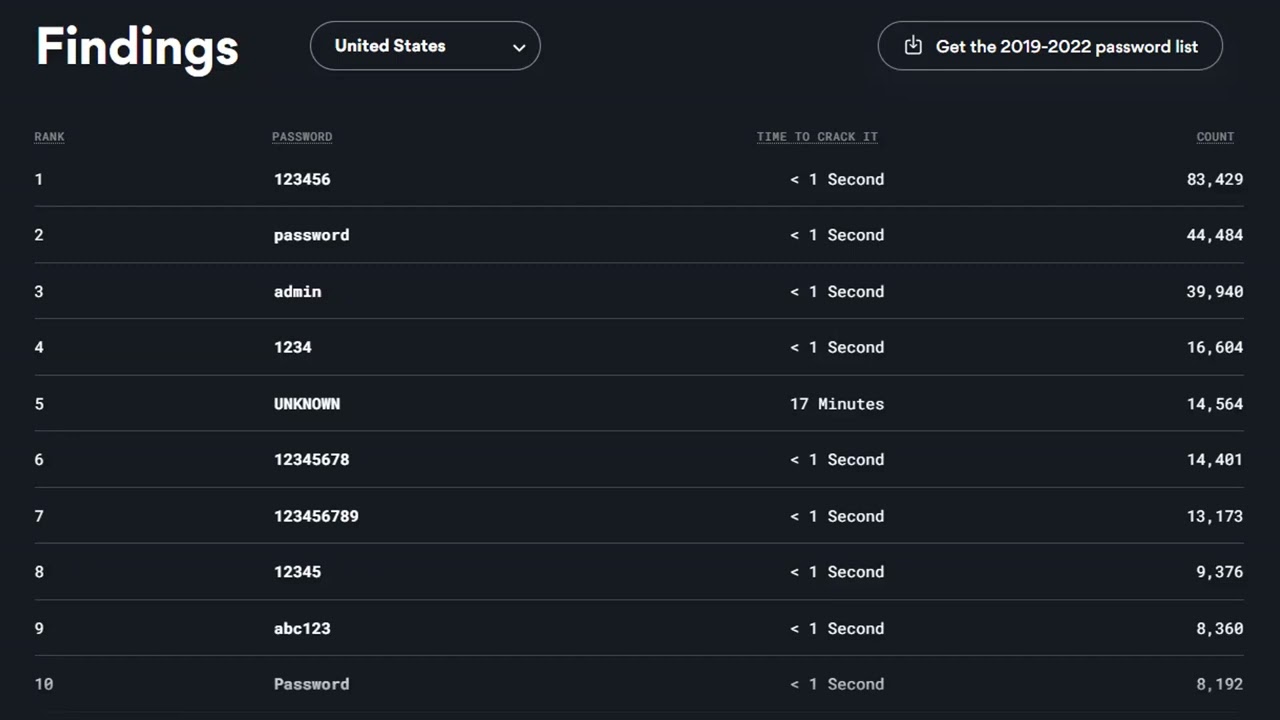
Task: Select the password 123456 cell
Action: 302,180
